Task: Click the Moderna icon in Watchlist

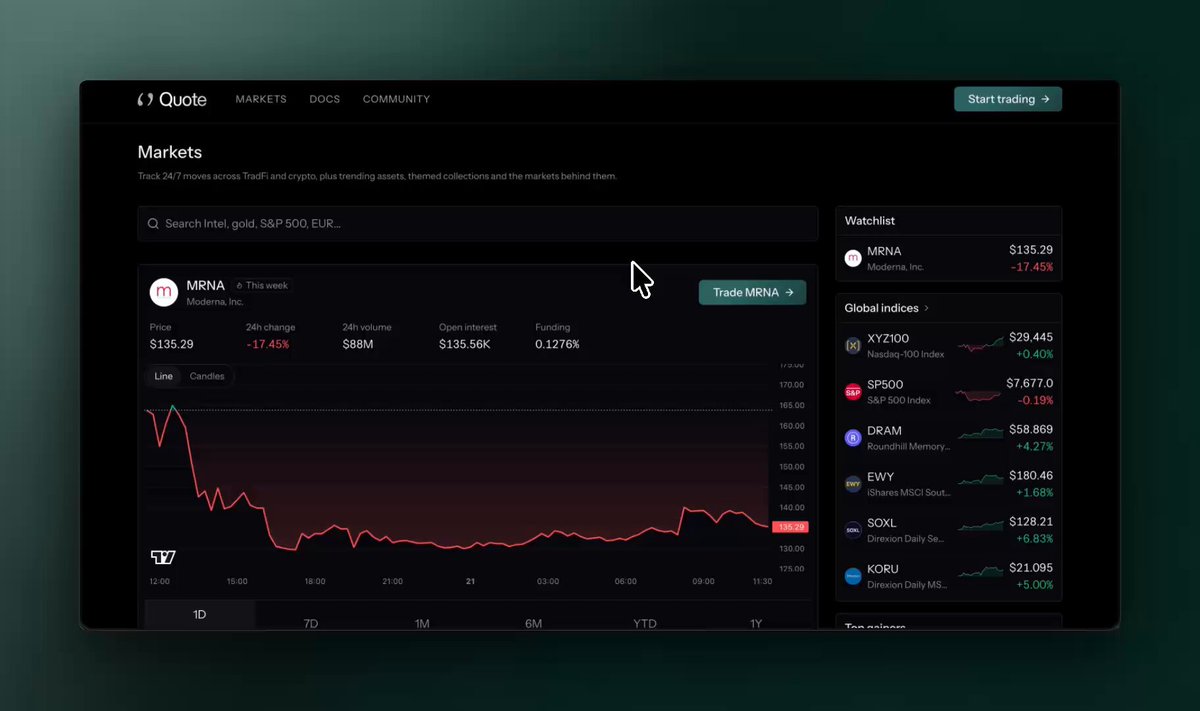Action: pos(853,258)
